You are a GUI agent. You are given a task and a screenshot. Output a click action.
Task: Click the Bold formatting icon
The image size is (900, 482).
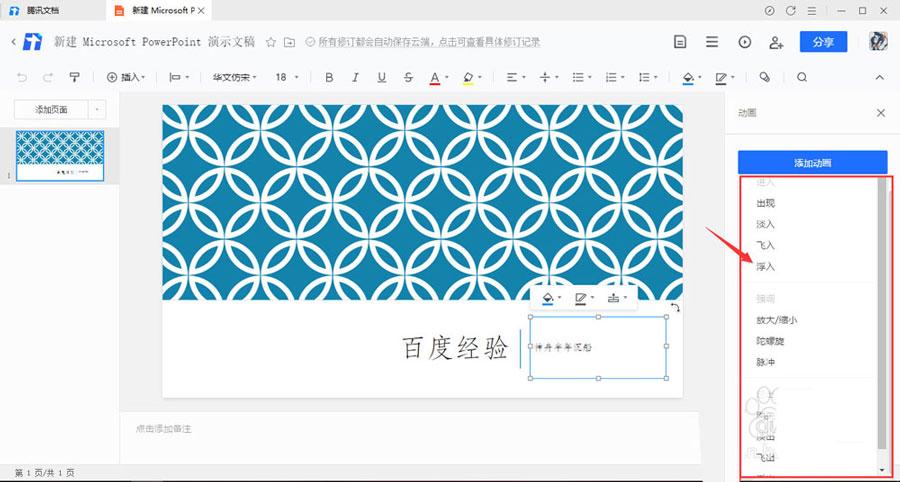point(330,77)
